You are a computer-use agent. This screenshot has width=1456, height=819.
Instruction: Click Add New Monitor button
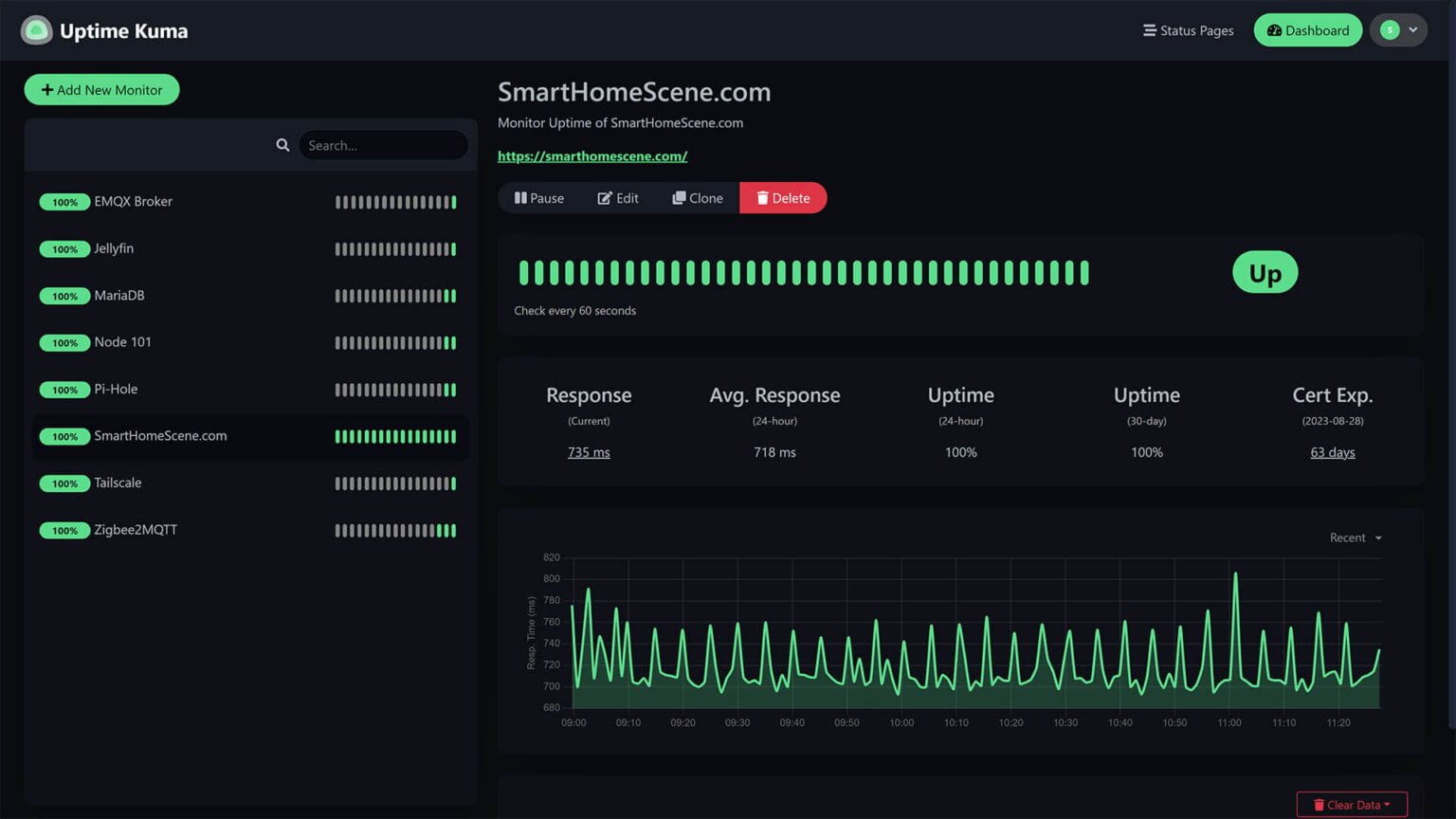pyautogui.click(x=101, y=90)
